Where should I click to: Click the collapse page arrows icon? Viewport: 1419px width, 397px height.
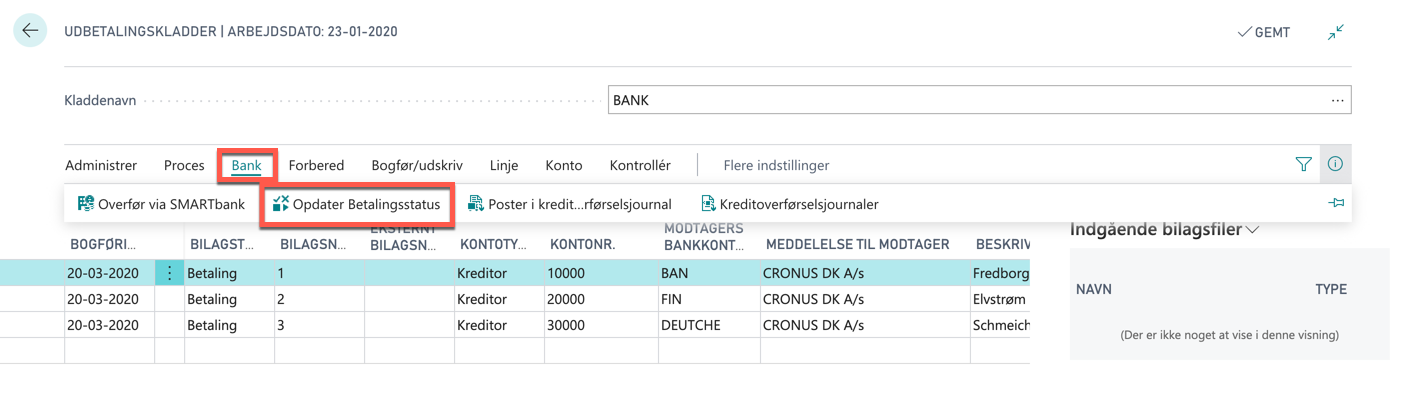coord(1336,32)
